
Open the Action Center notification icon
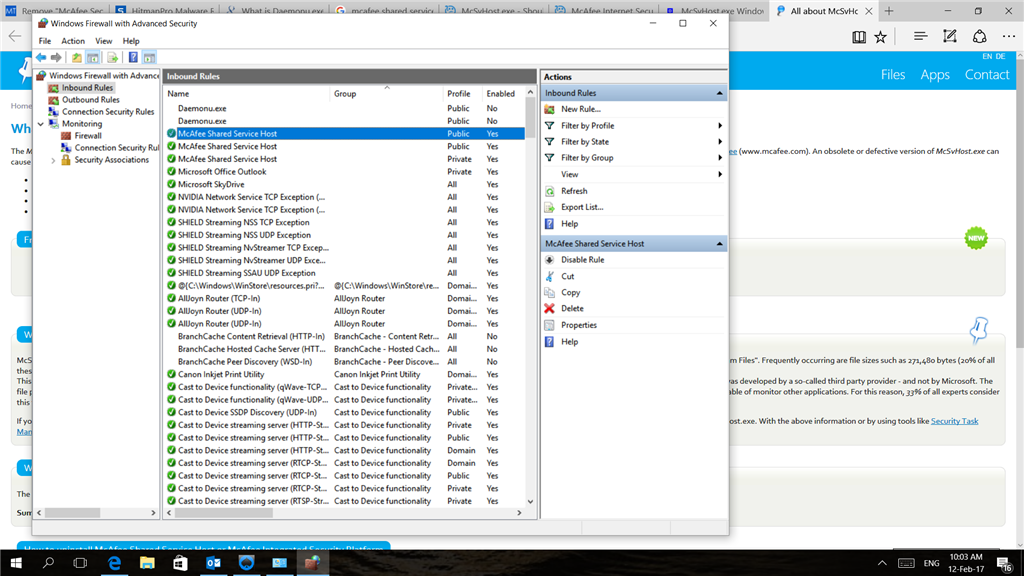[x=1004, y=562]
